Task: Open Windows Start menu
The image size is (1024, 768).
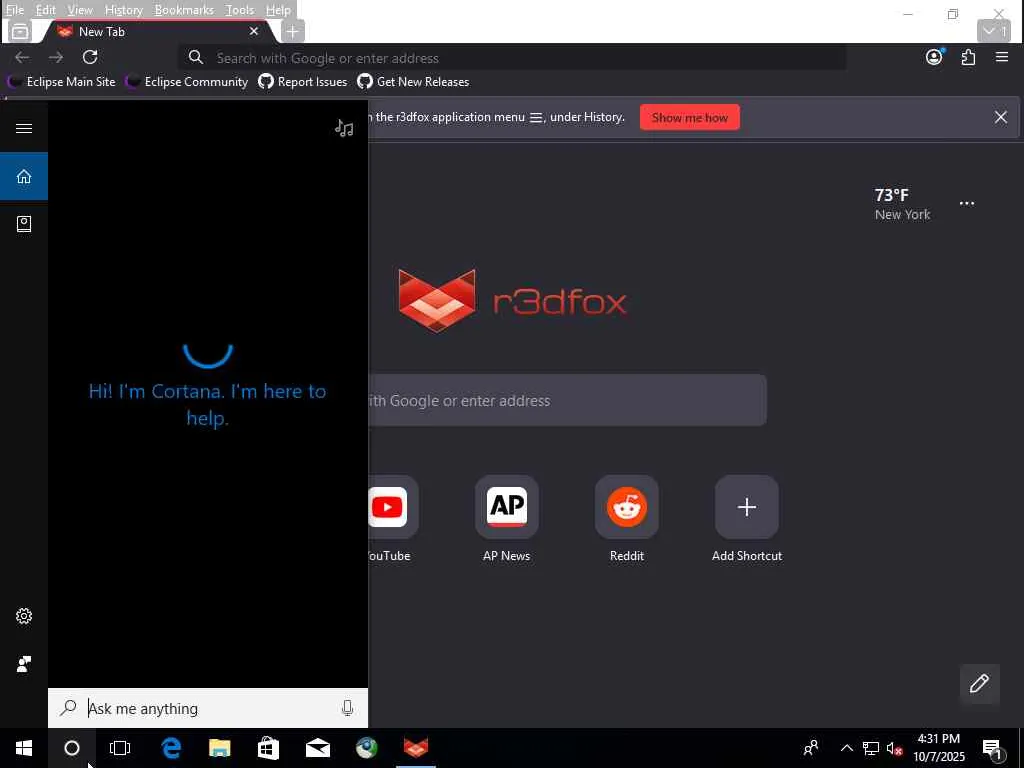Action: (x=24, y=748)
